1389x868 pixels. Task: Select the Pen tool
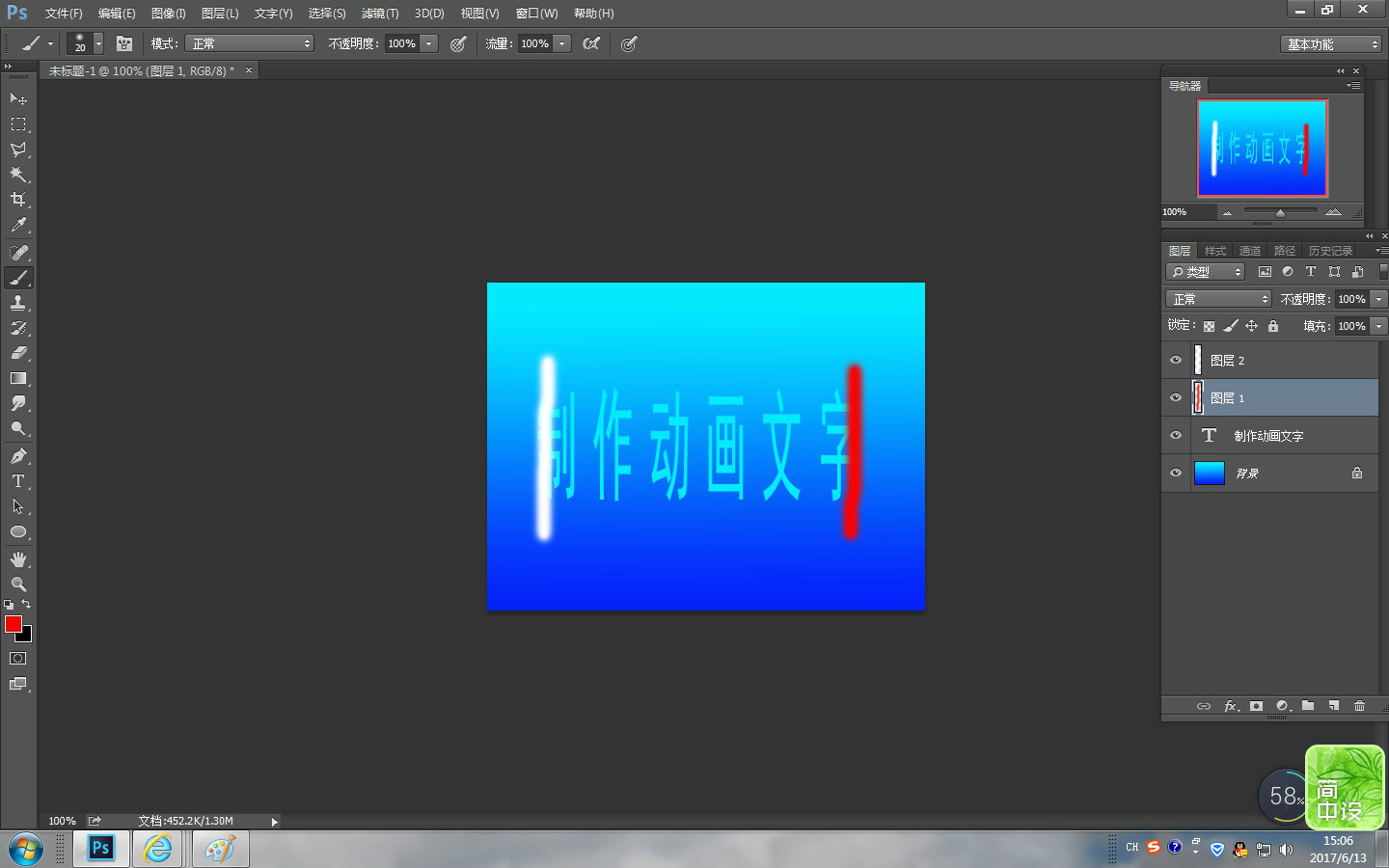[18, 455]
